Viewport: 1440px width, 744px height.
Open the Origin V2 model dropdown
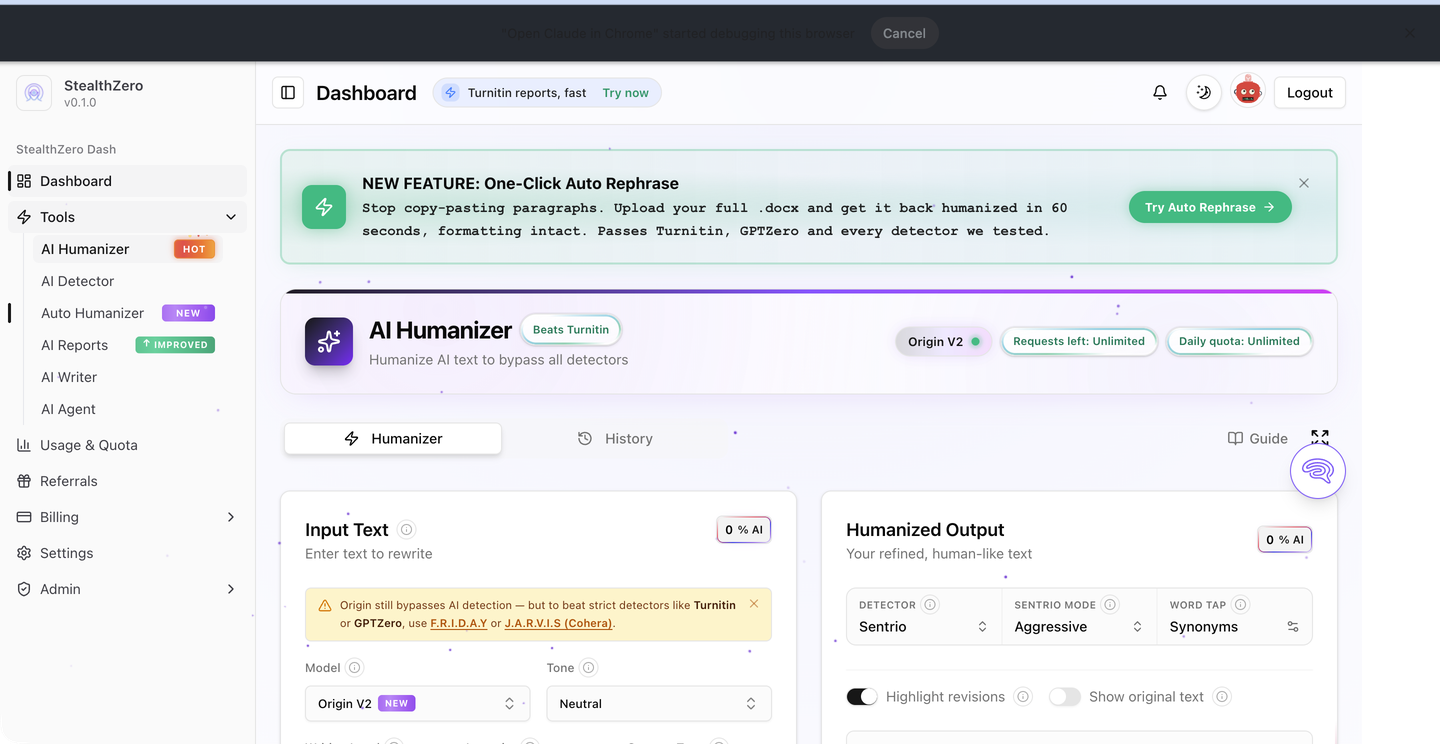click(x=418, y=704)
